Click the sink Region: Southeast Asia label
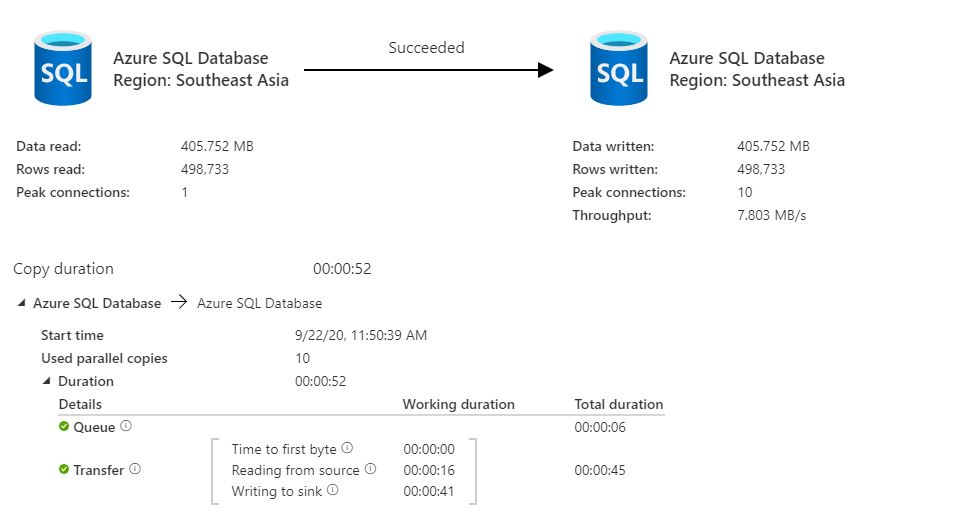The image size is (955, 519). click(757, 80)
